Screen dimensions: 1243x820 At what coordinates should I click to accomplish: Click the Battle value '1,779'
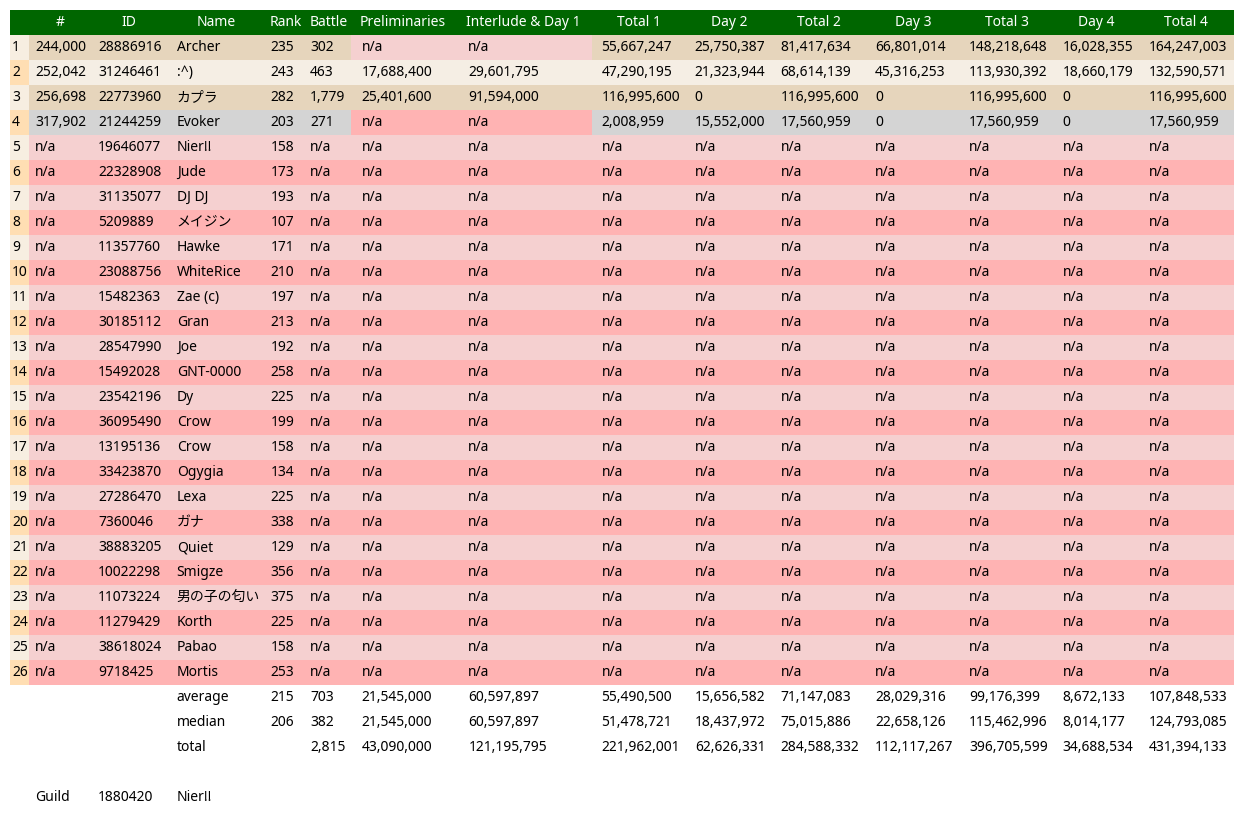[326, 96]
